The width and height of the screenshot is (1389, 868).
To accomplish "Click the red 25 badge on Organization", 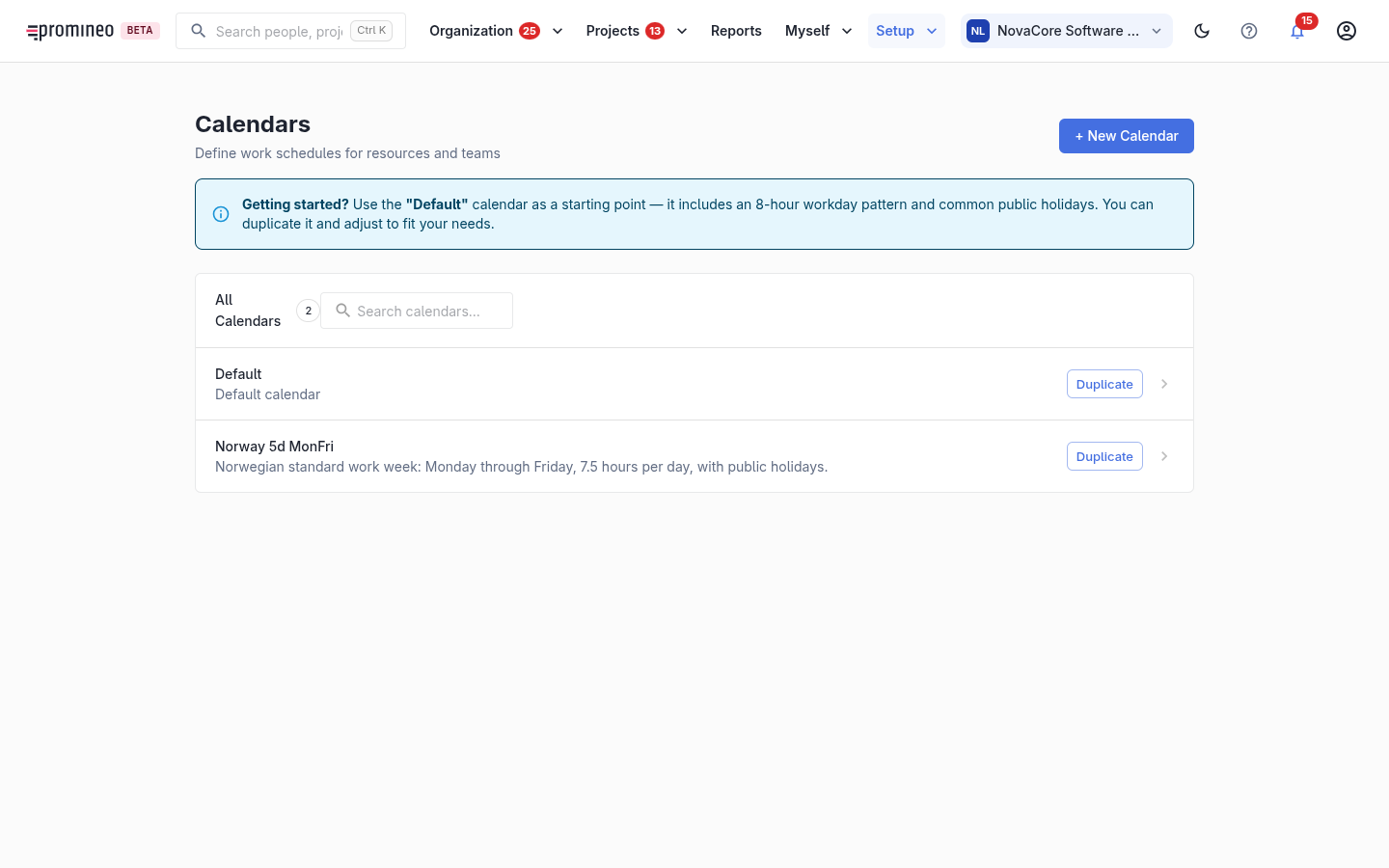I will pos(530,31).
